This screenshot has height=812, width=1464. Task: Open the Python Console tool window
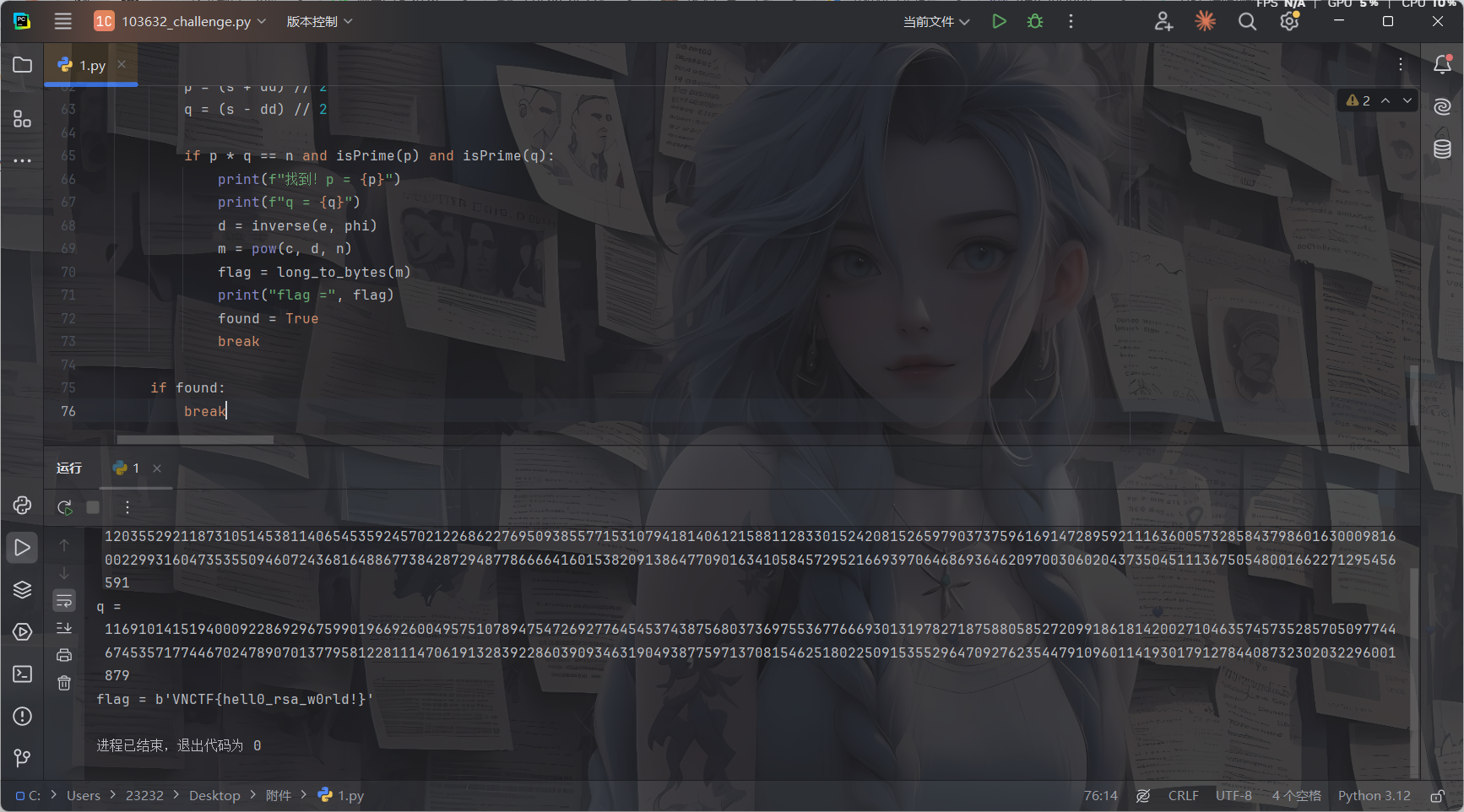pyautogui.click(x=23, y=506)
